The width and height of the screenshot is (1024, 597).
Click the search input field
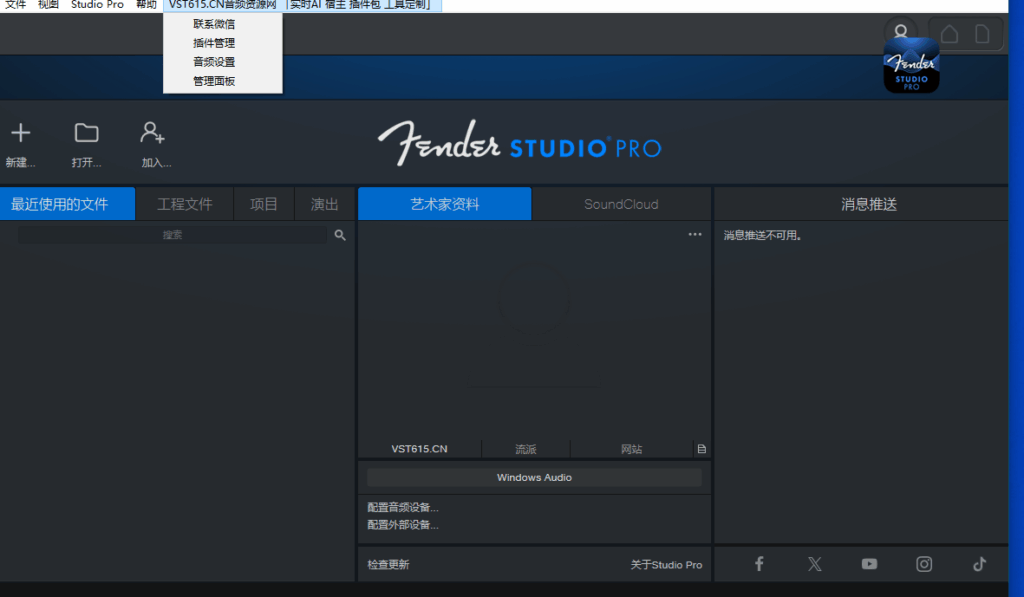[170, 234]
